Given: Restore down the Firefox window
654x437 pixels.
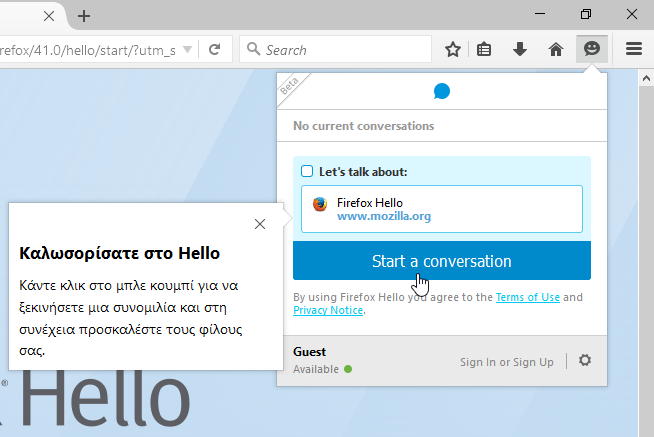Looking at the screenshot, I should click(586, 14).
